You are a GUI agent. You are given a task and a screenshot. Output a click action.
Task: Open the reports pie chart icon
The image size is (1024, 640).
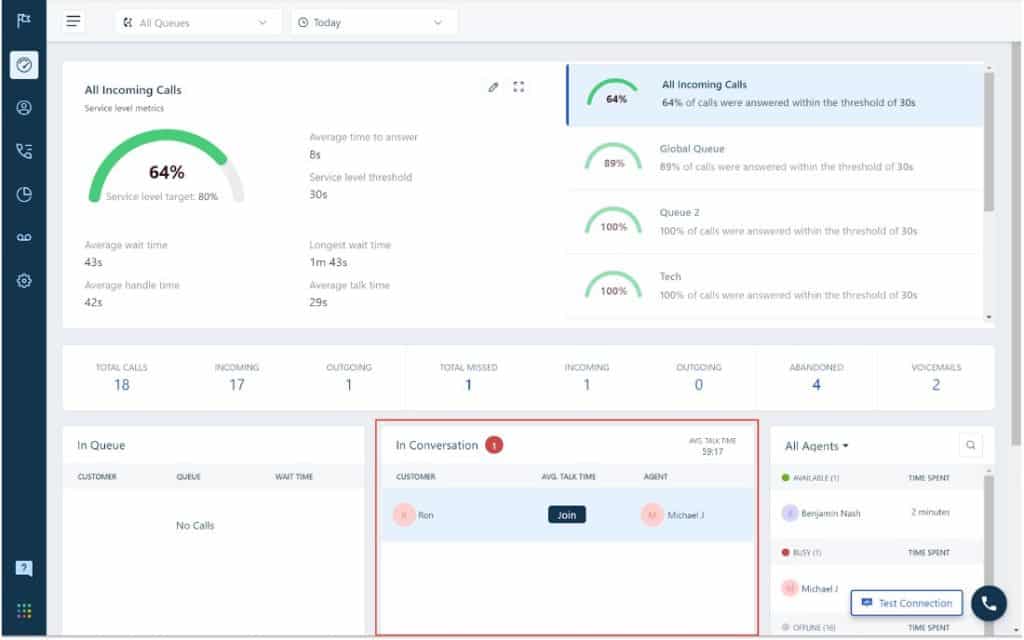click(24, 195)
